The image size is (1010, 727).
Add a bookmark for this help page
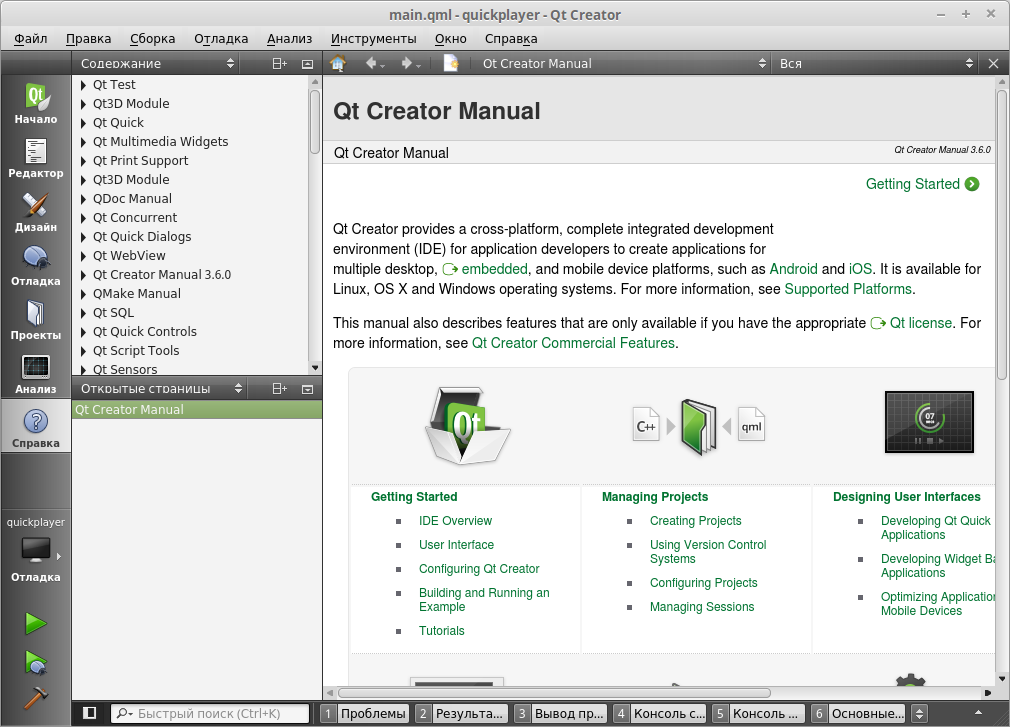451,63
